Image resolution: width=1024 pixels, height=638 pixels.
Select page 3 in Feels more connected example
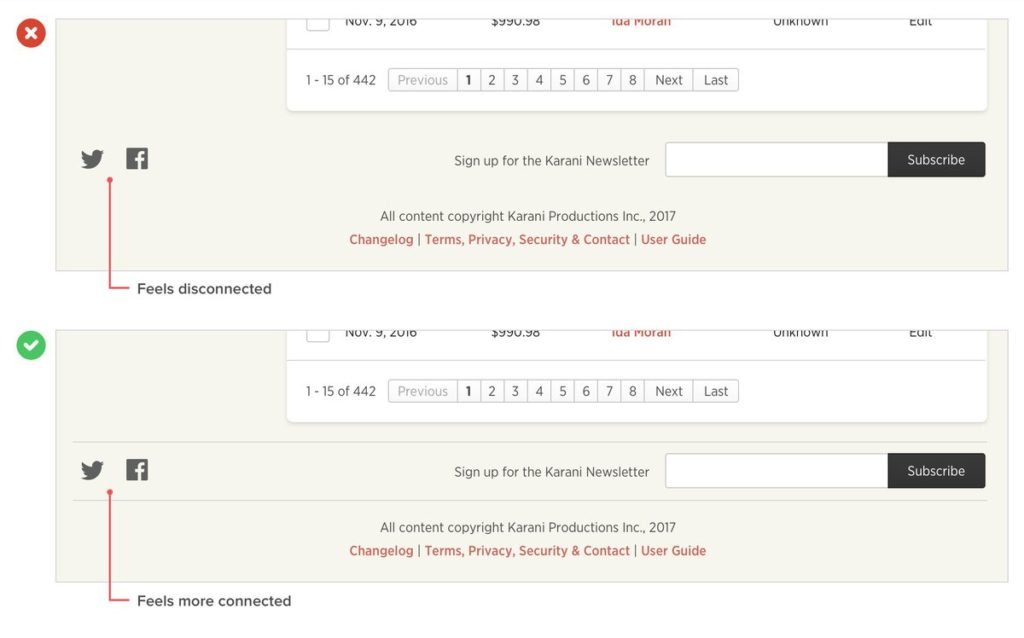[x=515, y=391]
